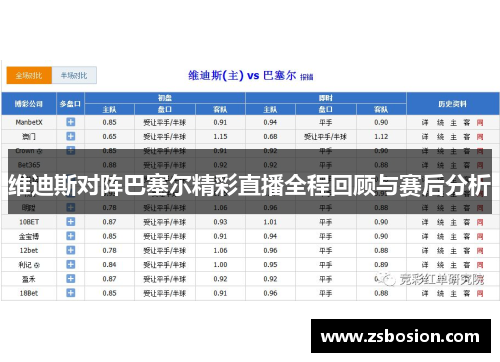
Task: Click the 0.65 odds in 澳门 row
Action: coord(109,137)
